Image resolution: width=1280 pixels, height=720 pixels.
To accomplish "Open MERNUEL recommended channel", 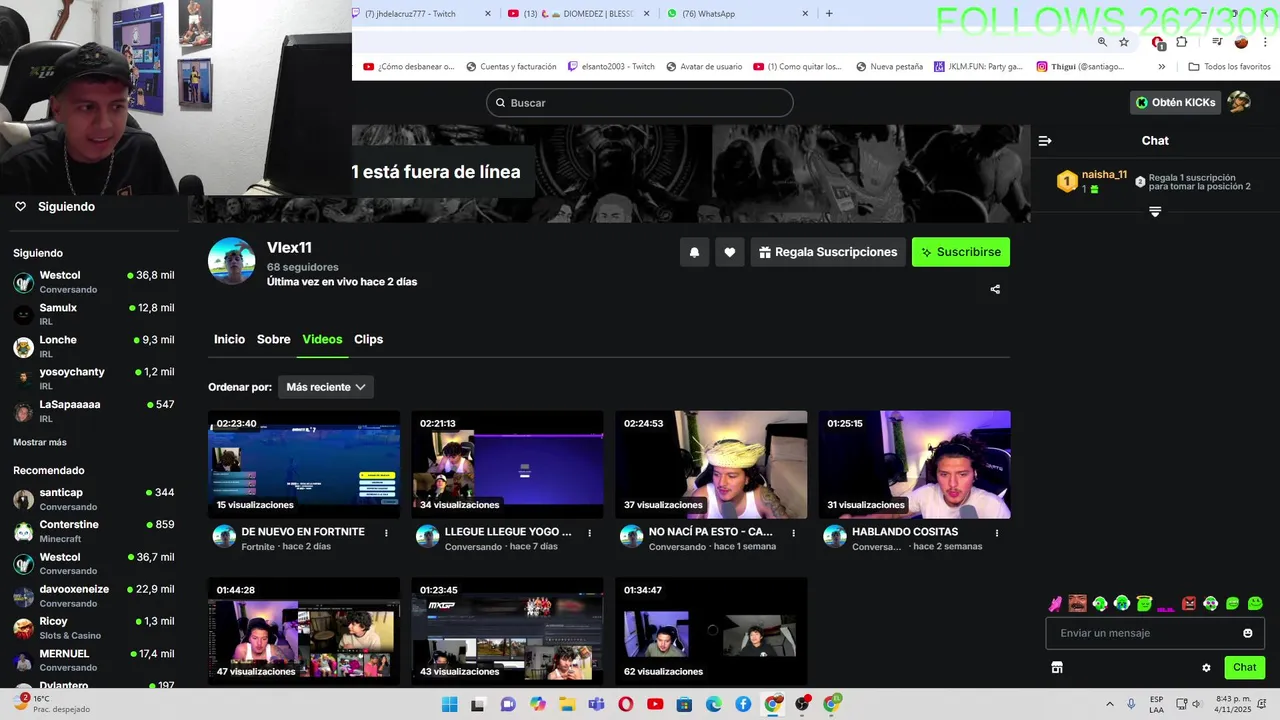I will pos(94,660).
